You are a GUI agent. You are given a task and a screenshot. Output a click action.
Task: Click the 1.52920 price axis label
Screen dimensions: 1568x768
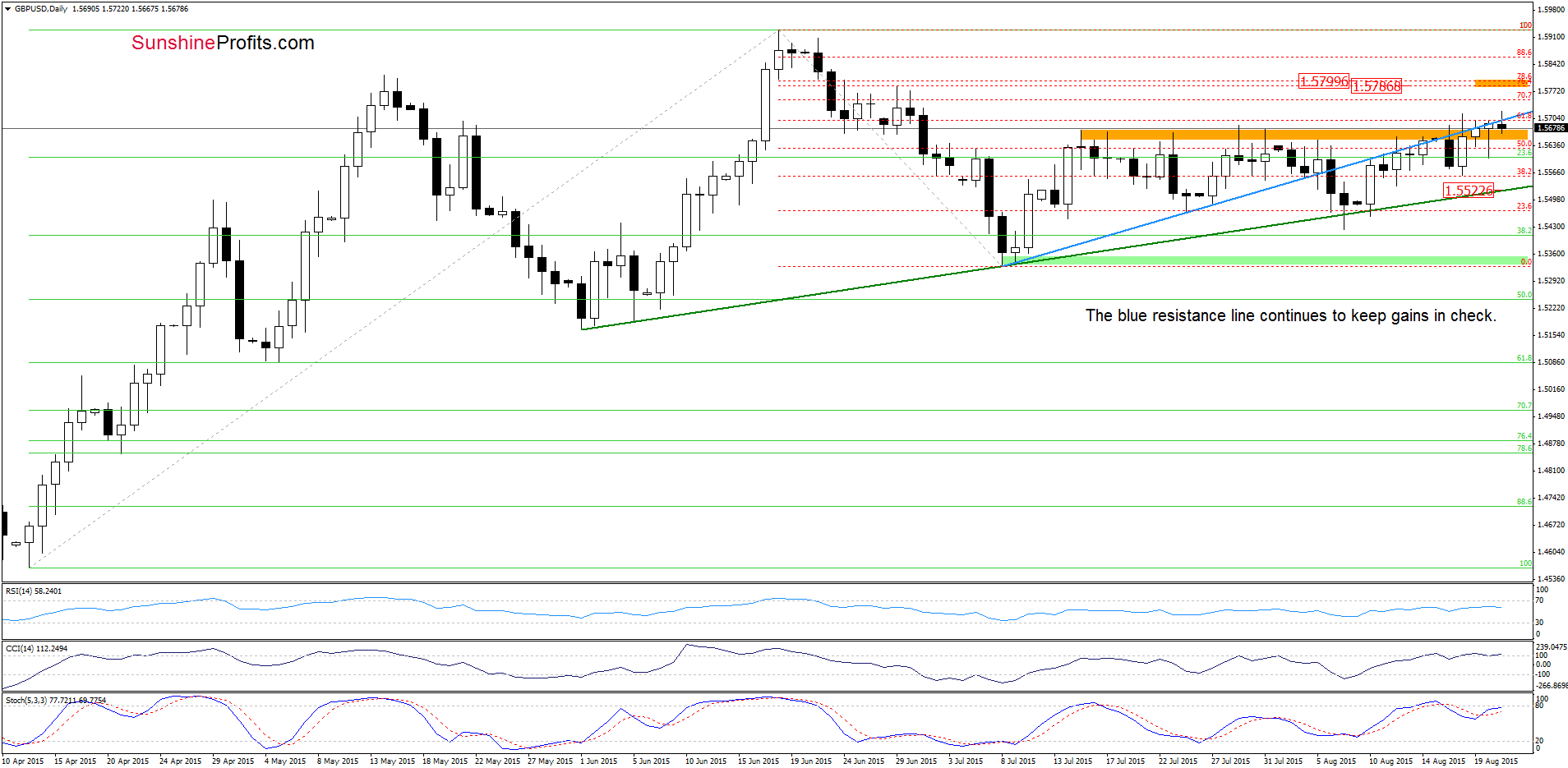coord(1552,281)
